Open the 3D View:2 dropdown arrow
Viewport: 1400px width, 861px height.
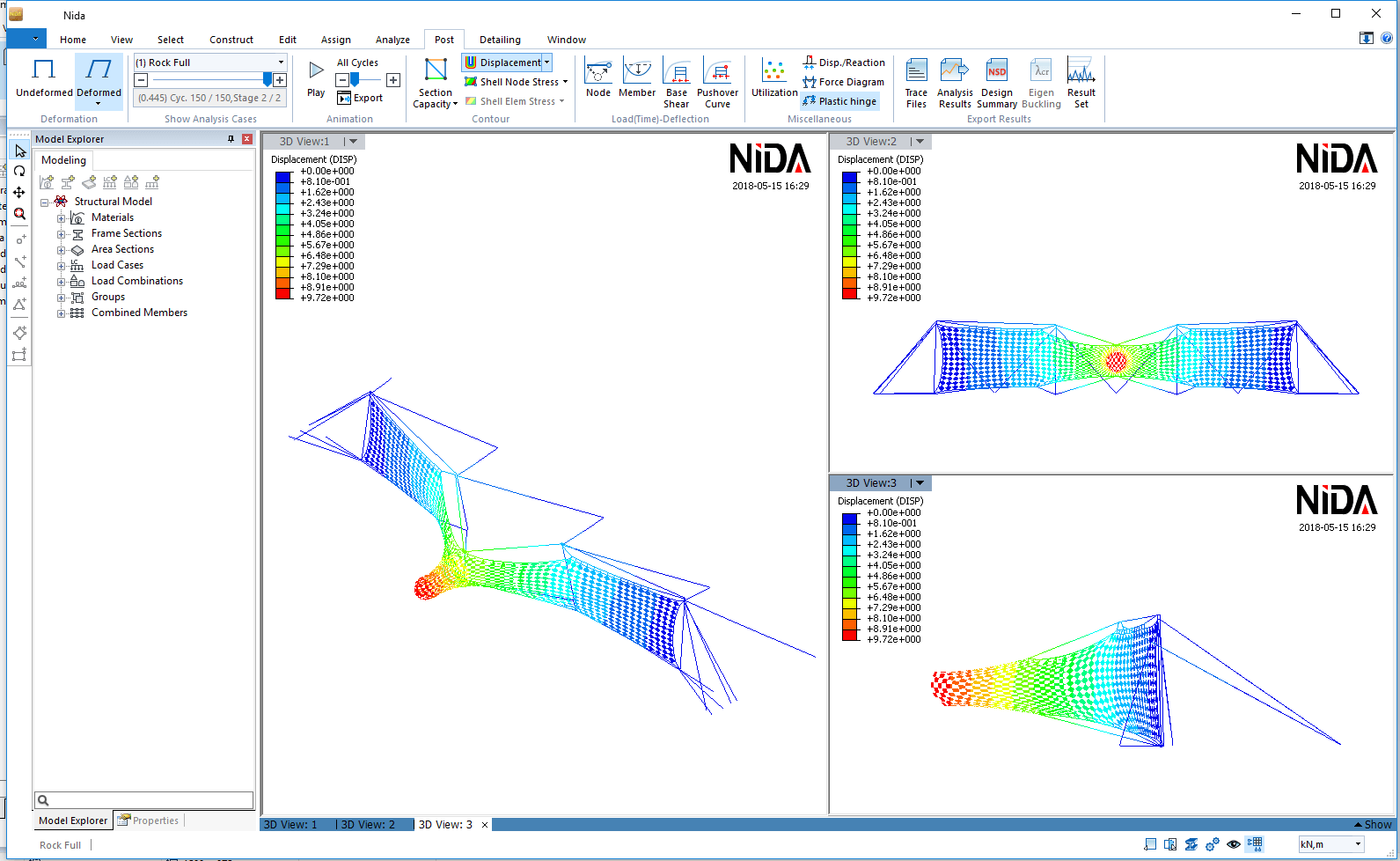coord(920,142)
